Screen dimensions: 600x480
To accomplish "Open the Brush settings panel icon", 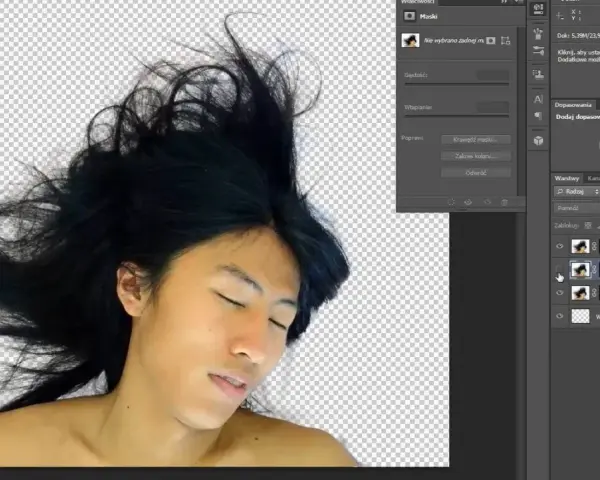I will (x=538, y=51).
